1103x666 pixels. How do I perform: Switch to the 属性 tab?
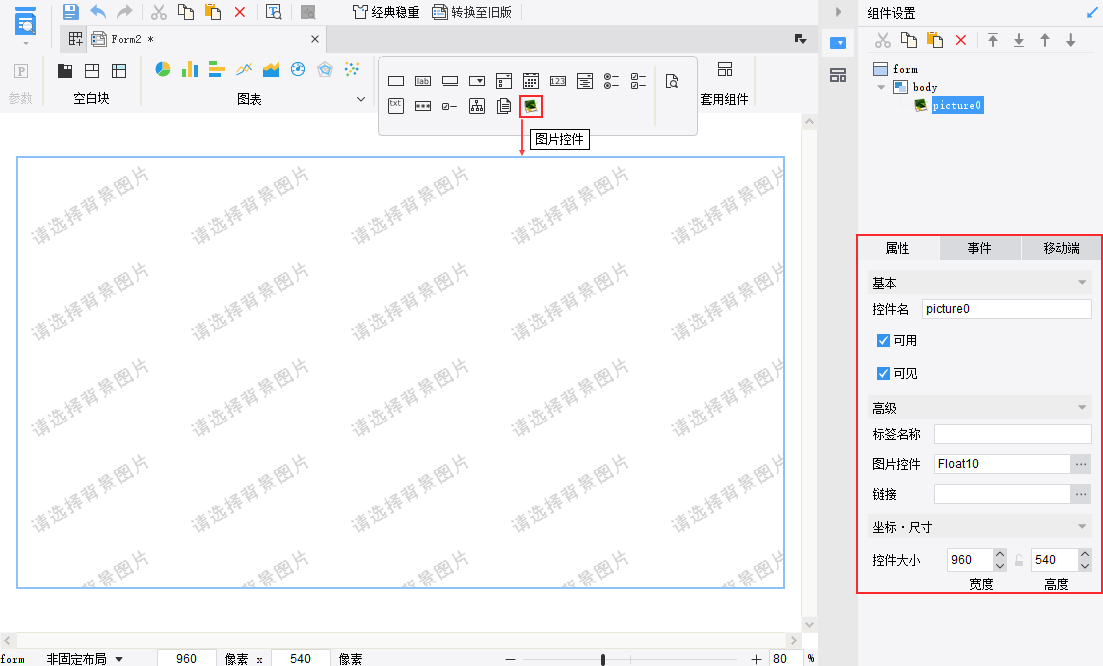tap(898, 248)
